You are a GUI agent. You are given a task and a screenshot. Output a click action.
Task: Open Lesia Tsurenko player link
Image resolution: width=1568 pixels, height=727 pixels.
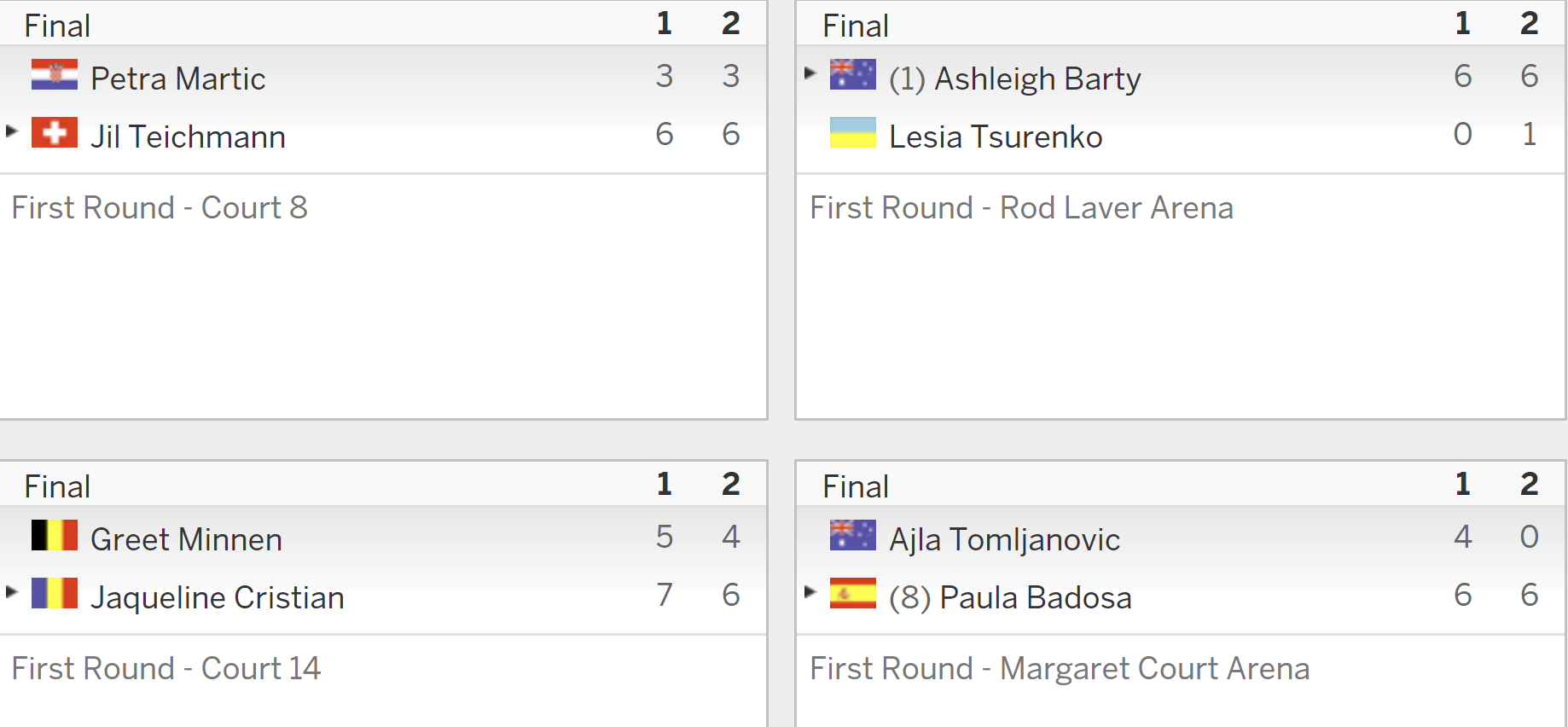tap(996, 137)
